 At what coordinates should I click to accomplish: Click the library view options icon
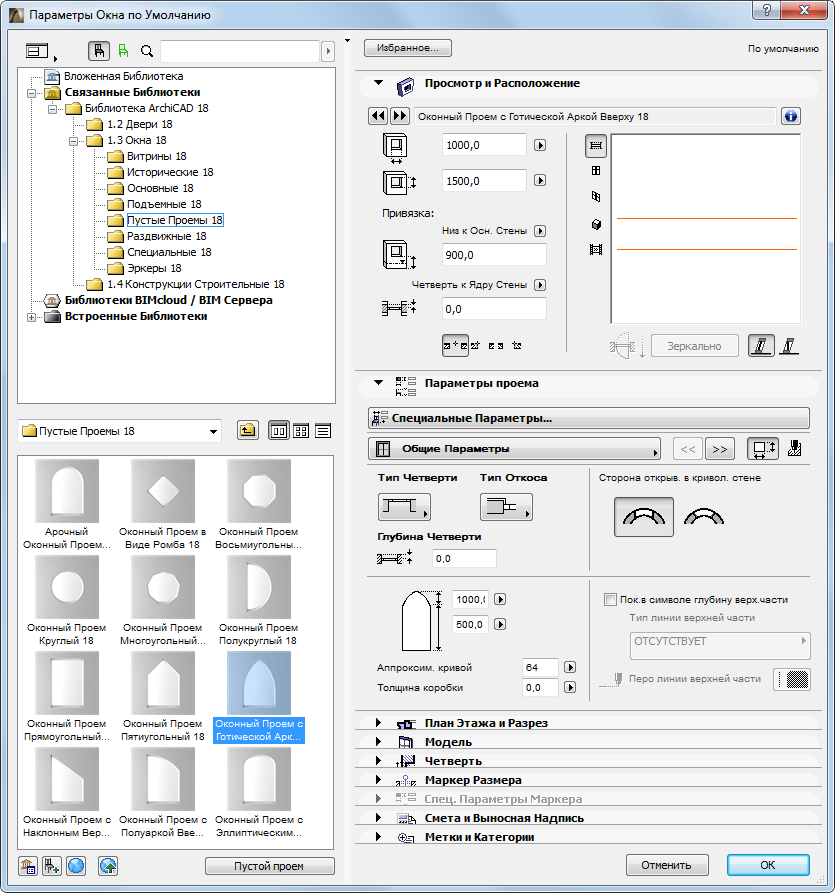point(38,51)
